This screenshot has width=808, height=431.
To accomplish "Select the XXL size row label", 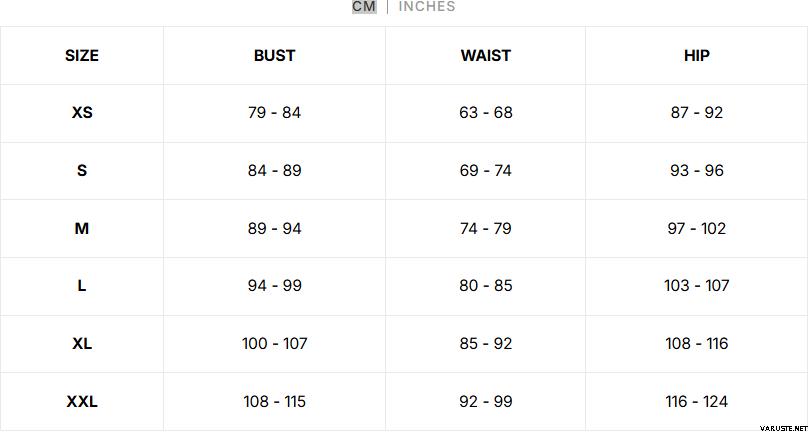I will pos(82,402).
